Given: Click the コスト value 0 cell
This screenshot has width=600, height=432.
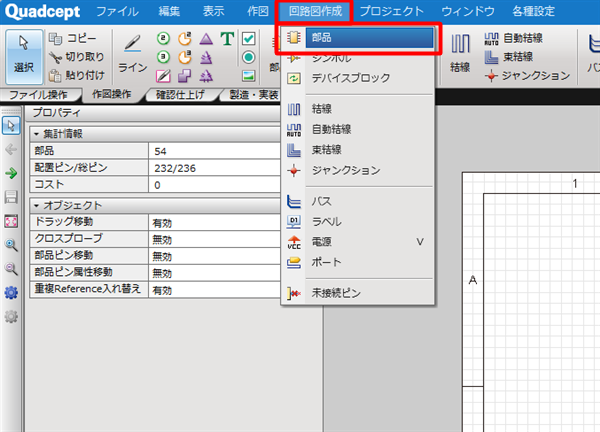Looking at the screenshot, I should [214, 184].
